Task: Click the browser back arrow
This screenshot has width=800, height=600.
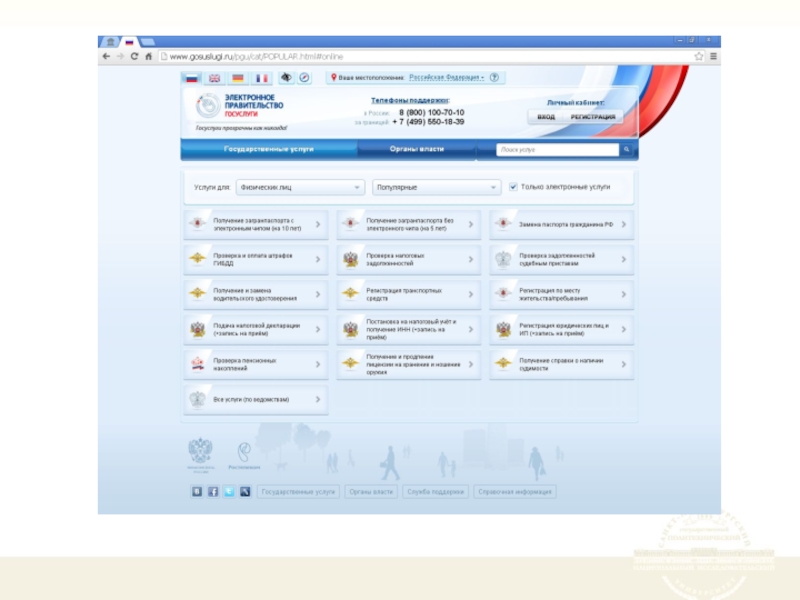Action: tap(106, 56)
